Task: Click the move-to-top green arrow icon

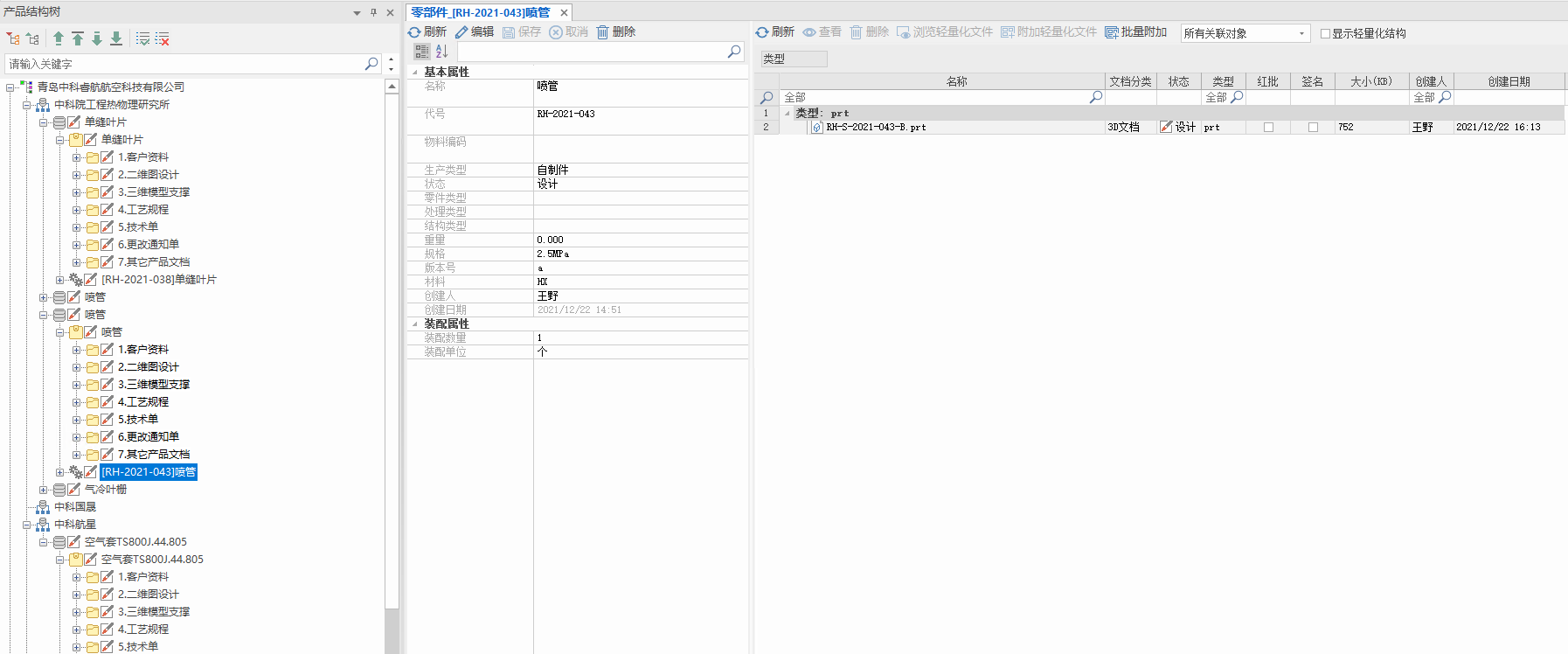Action: [x=78, y=38]
